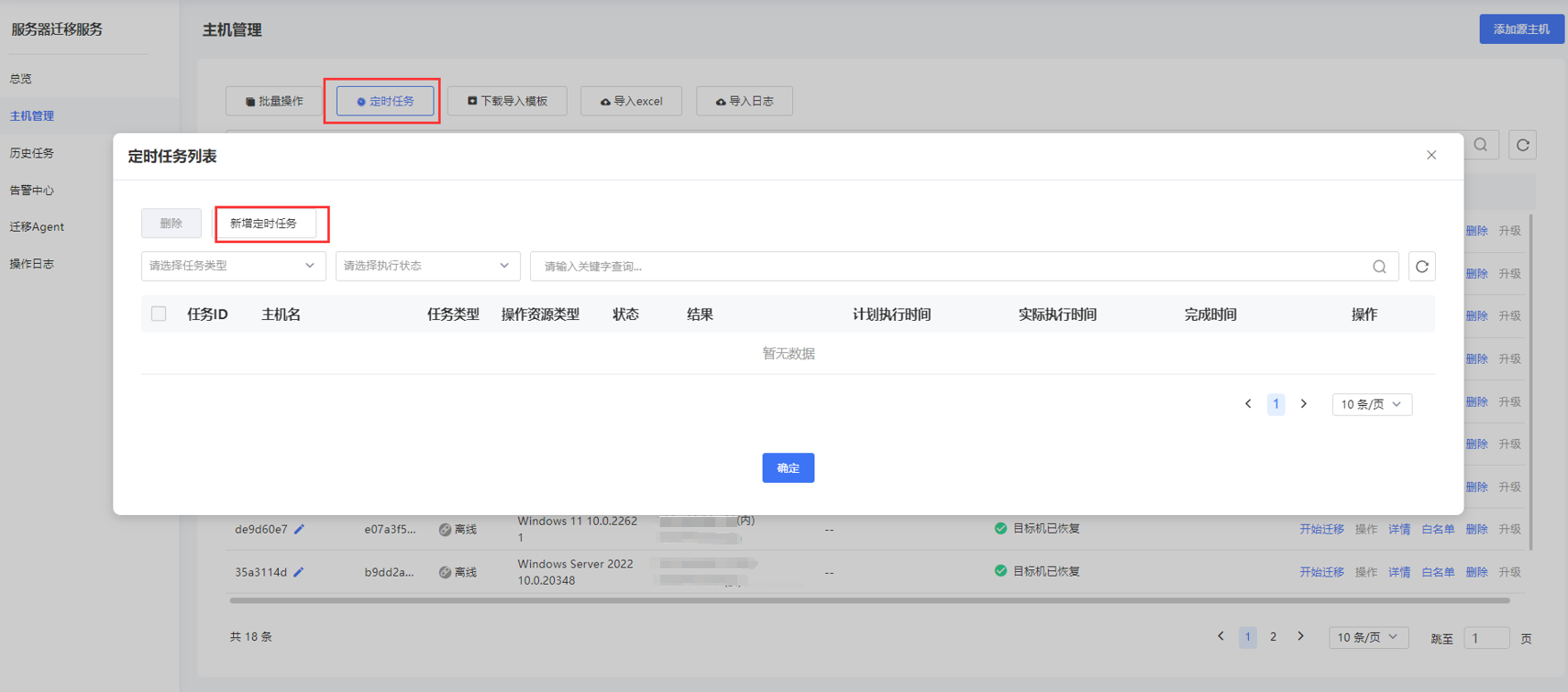Go to next page in dialog pagination

(x=1304, y=404)
